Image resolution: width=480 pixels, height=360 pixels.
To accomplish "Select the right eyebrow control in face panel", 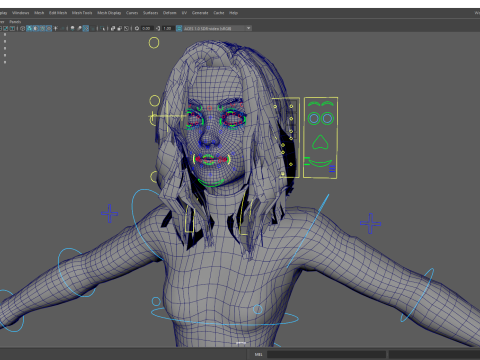I will click(x=328, y=104).
